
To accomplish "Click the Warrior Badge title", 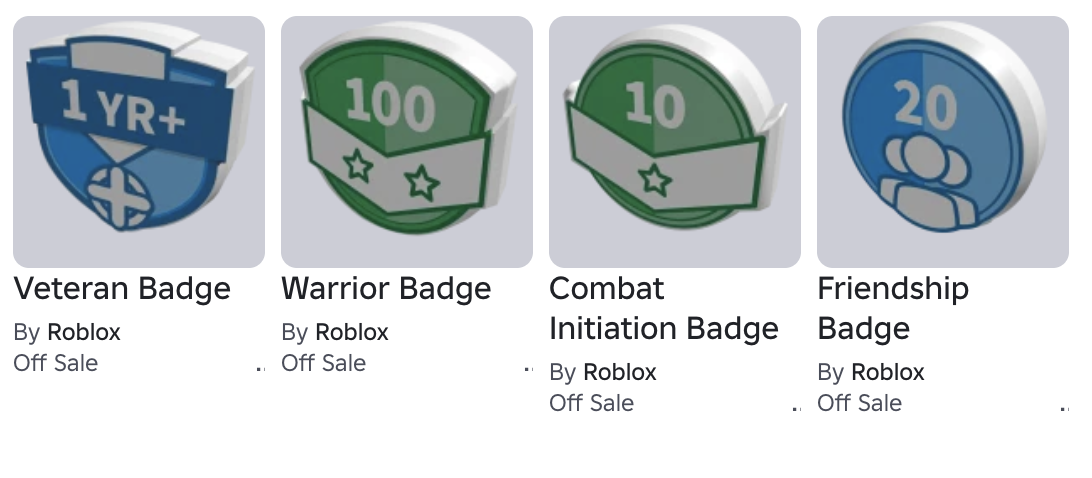I will 387,288.
